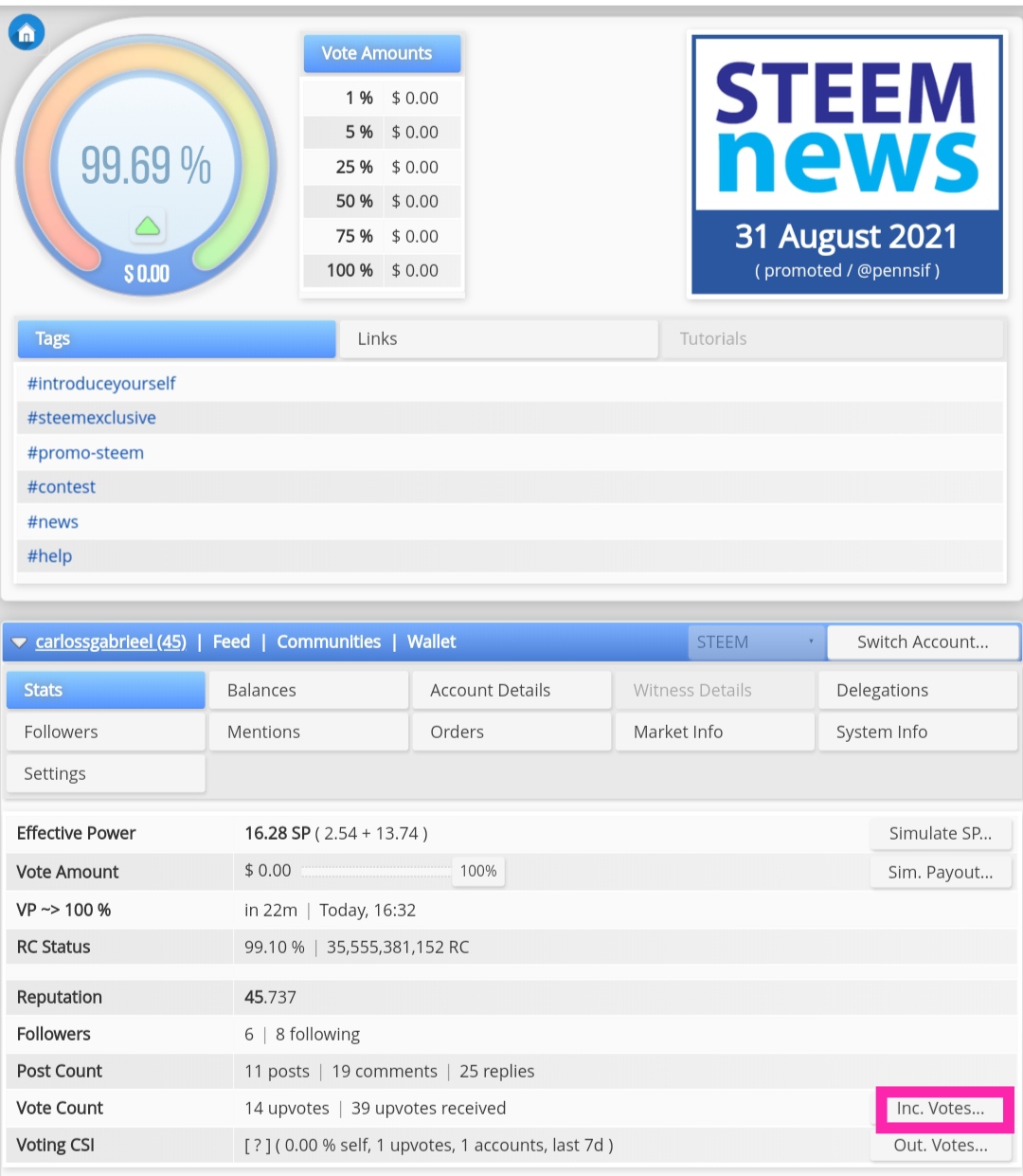Open the Account Details tab
The image size is (1023, 1176).
(511, 690)
